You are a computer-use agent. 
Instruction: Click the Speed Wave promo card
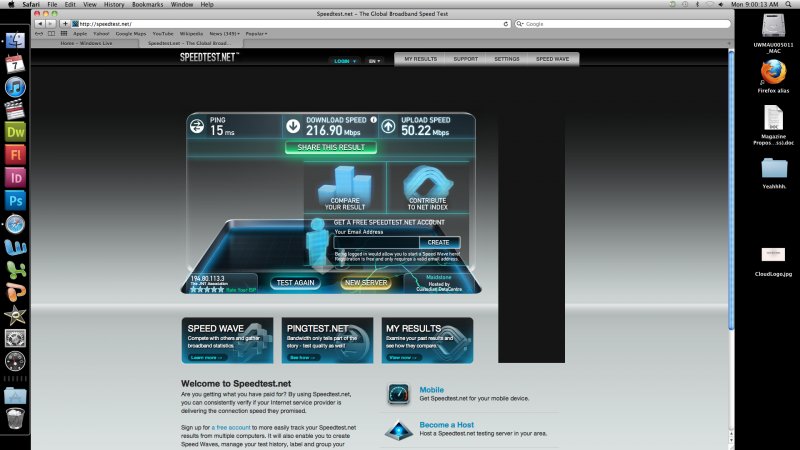[x=228, y=340]
